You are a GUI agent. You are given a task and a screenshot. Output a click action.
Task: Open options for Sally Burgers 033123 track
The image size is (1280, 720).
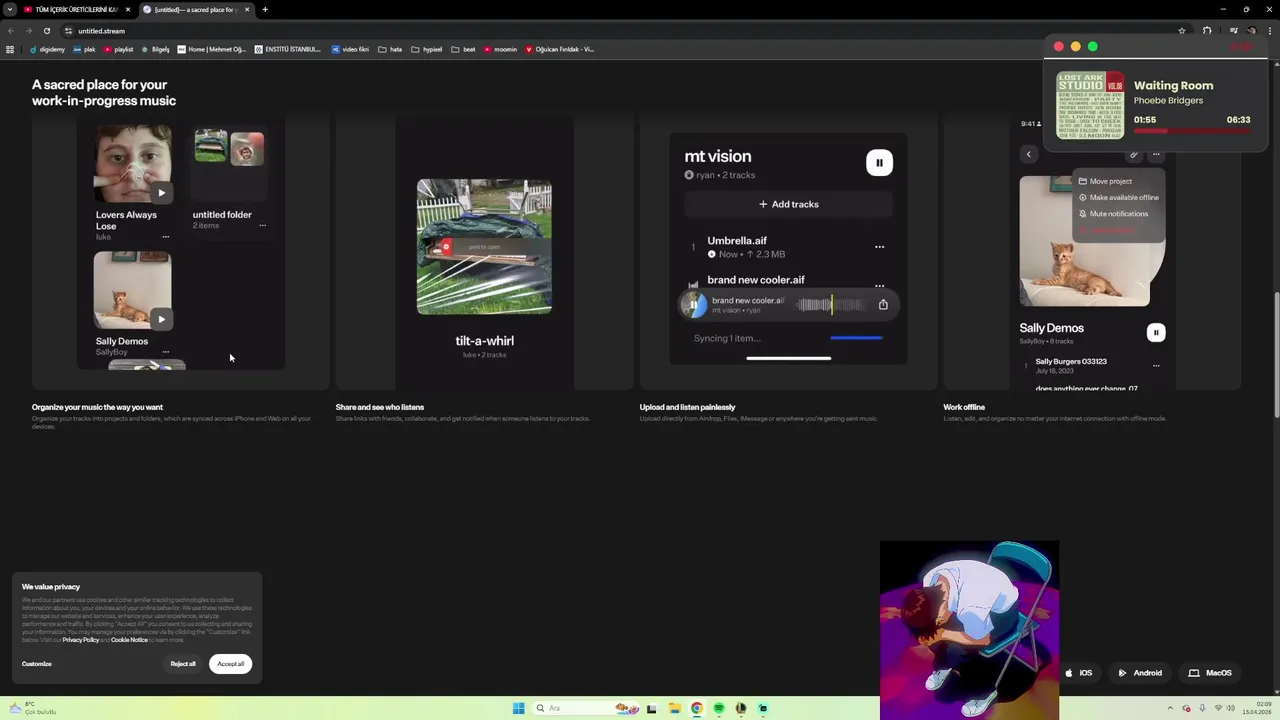[x=1156, y=366]
